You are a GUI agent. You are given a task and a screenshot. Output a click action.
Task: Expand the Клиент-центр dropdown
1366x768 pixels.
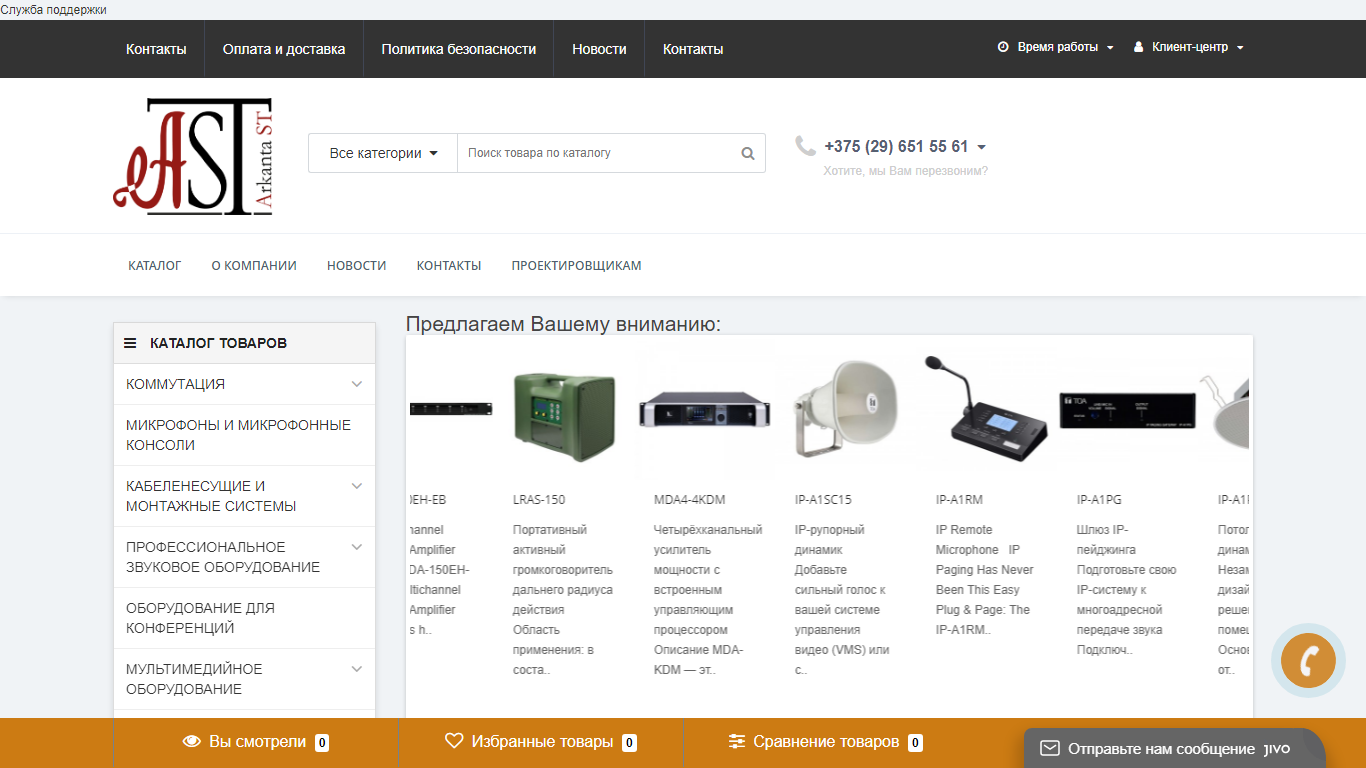click(x=1189, y=47)
